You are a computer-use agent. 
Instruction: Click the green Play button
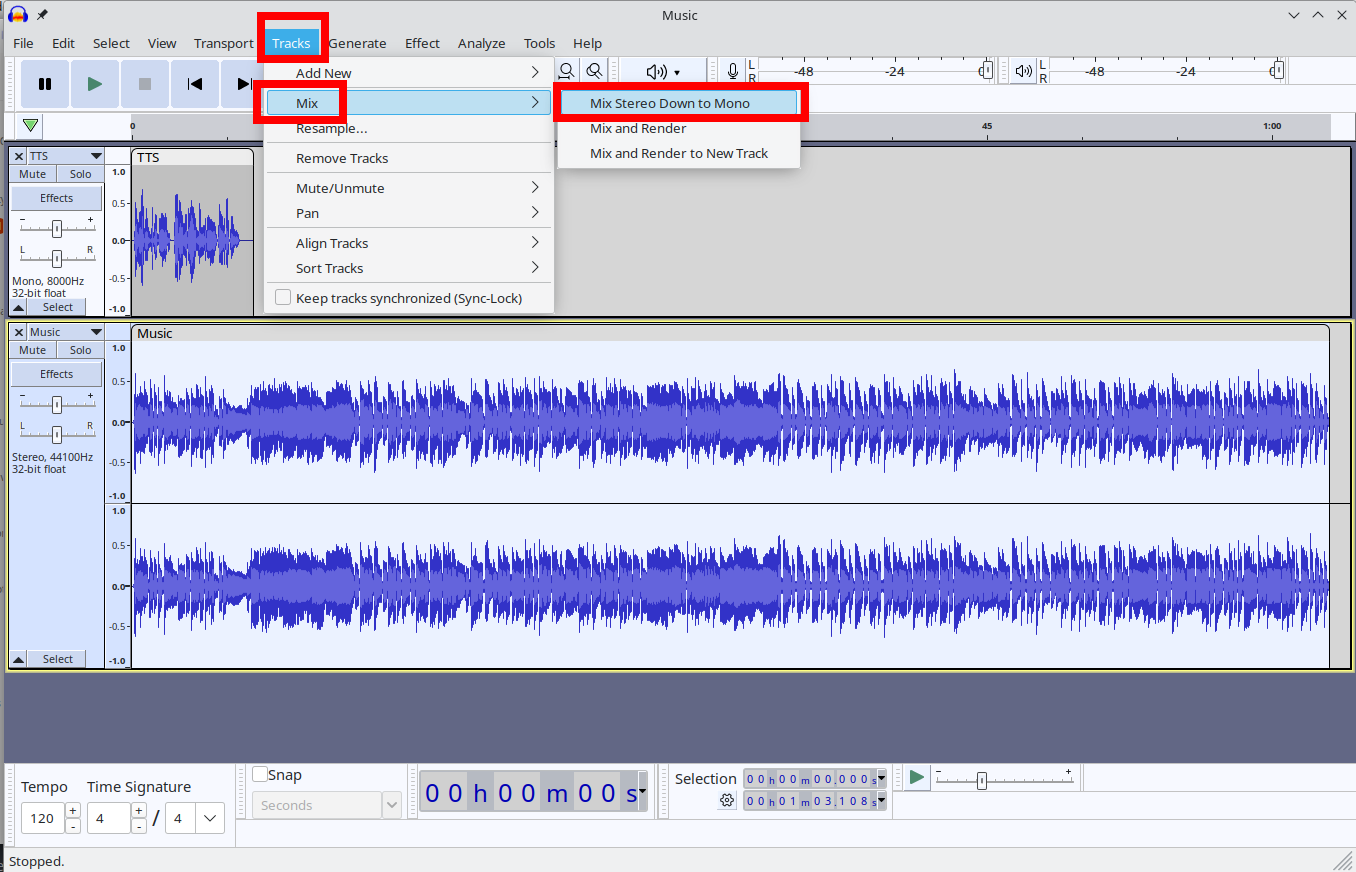(x=95, y=84)
